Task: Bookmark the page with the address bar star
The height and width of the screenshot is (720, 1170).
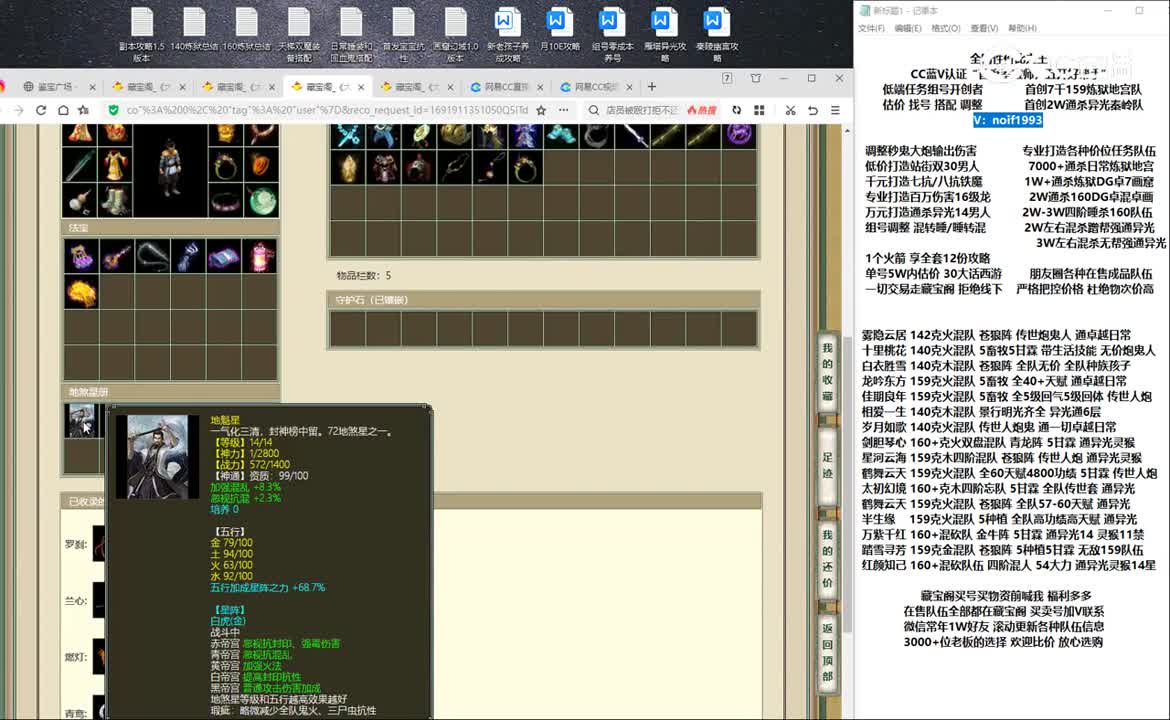Action: (x=541, y=110)
